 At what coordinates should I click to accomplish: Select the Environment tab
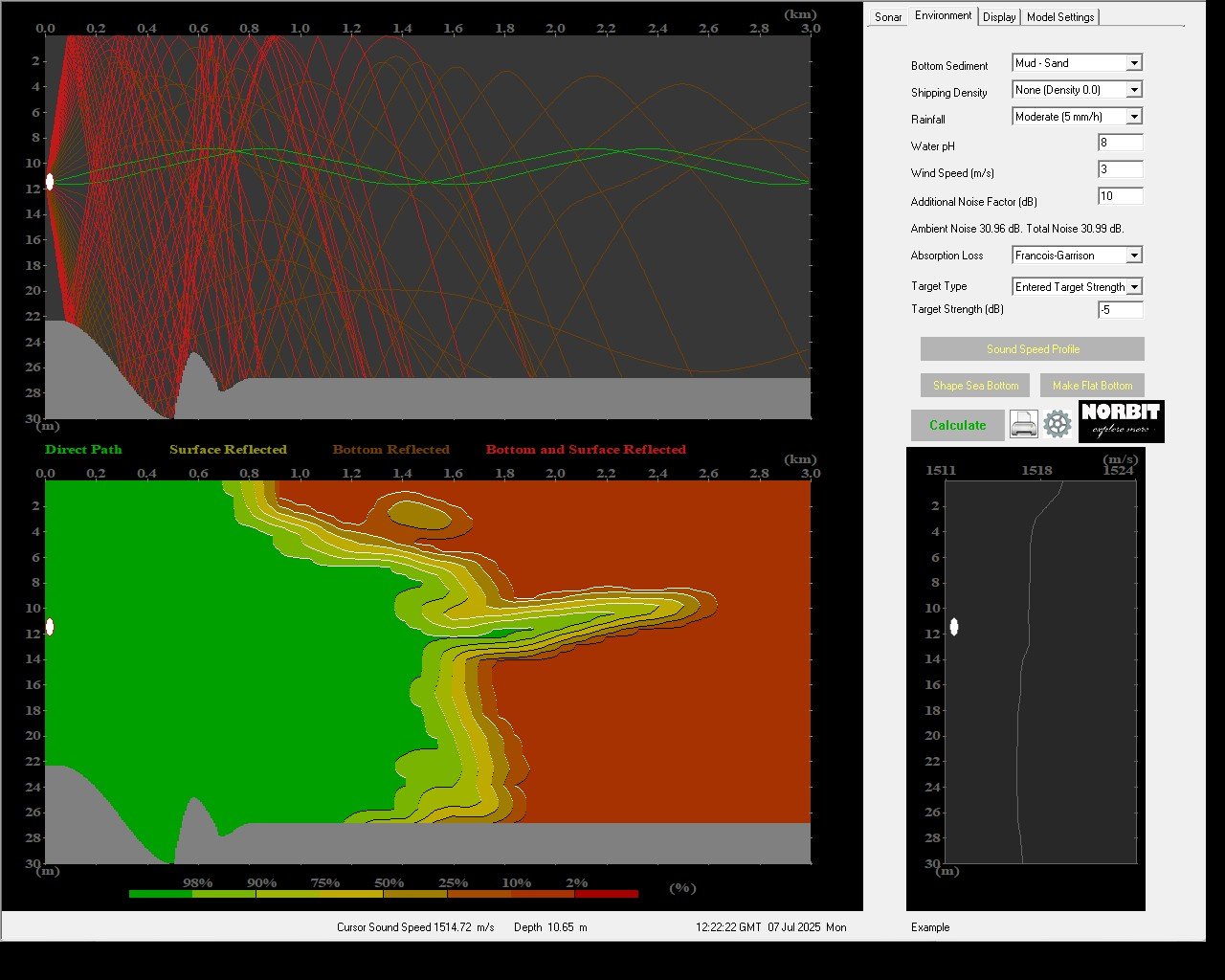(x=943, y=15)
